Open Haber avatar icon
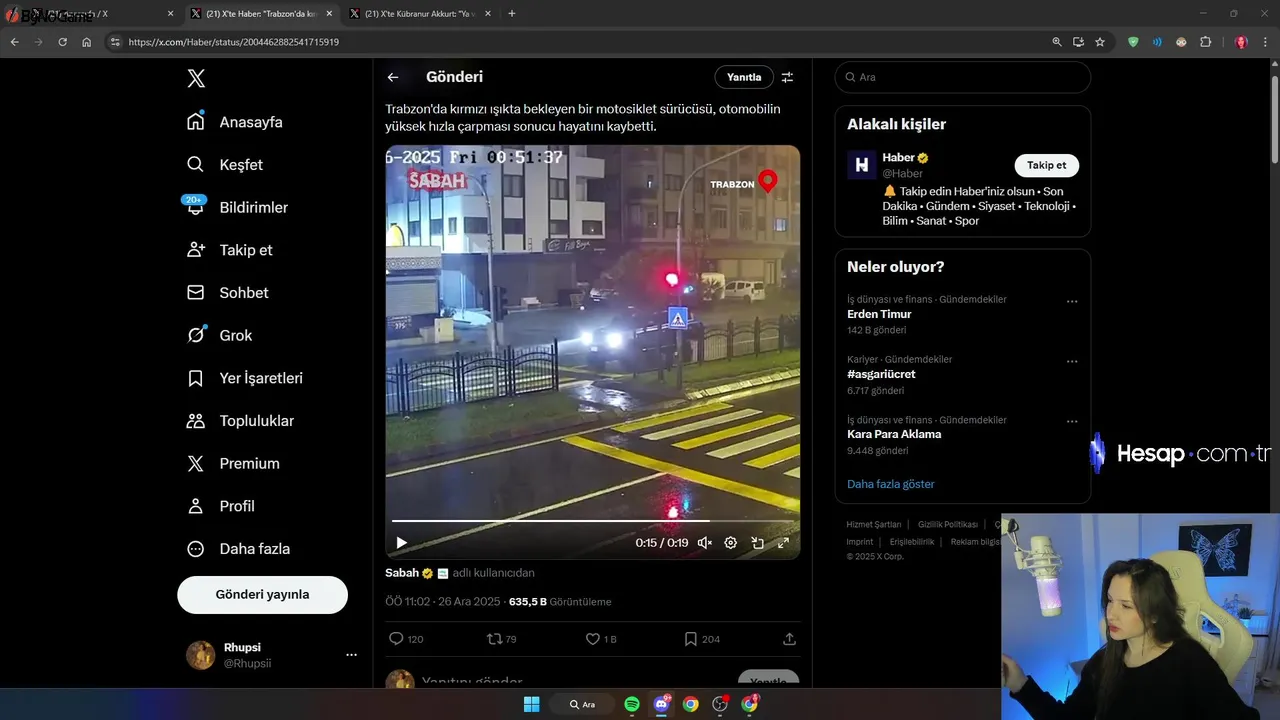 [862, 165]
